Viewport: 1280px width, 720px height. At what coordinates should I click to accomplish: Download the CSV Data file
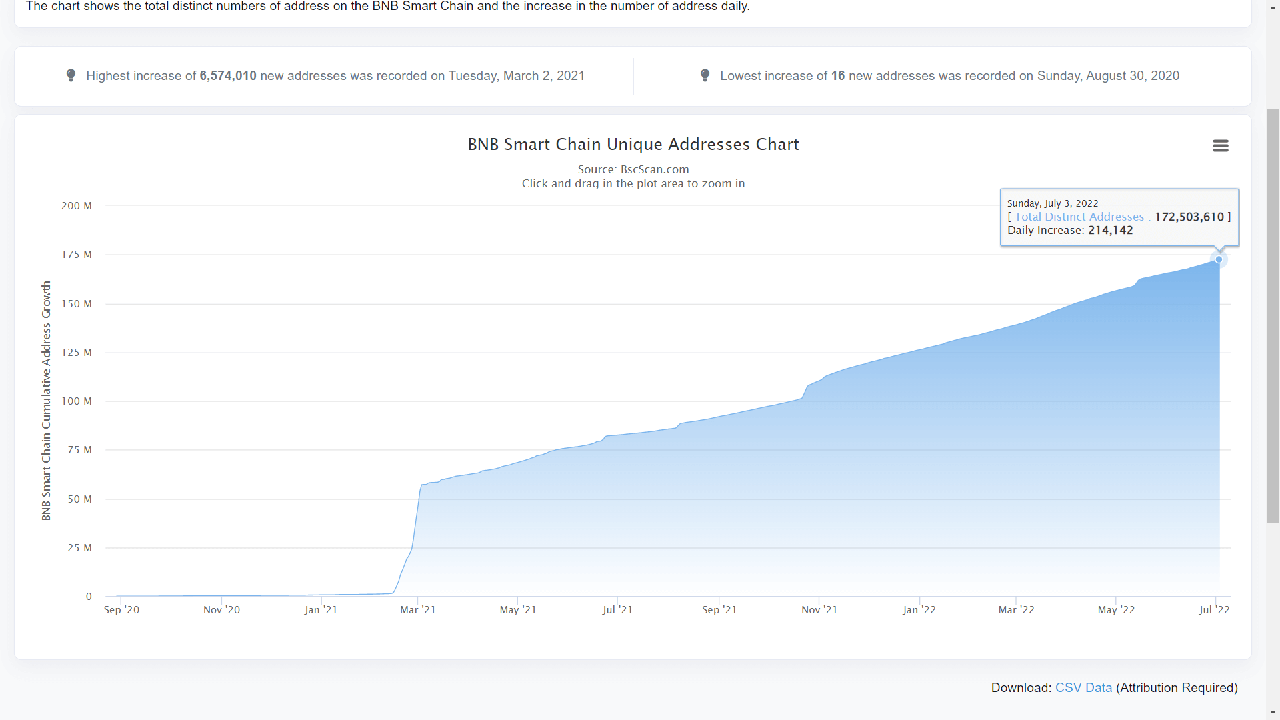coord(1083,688)
